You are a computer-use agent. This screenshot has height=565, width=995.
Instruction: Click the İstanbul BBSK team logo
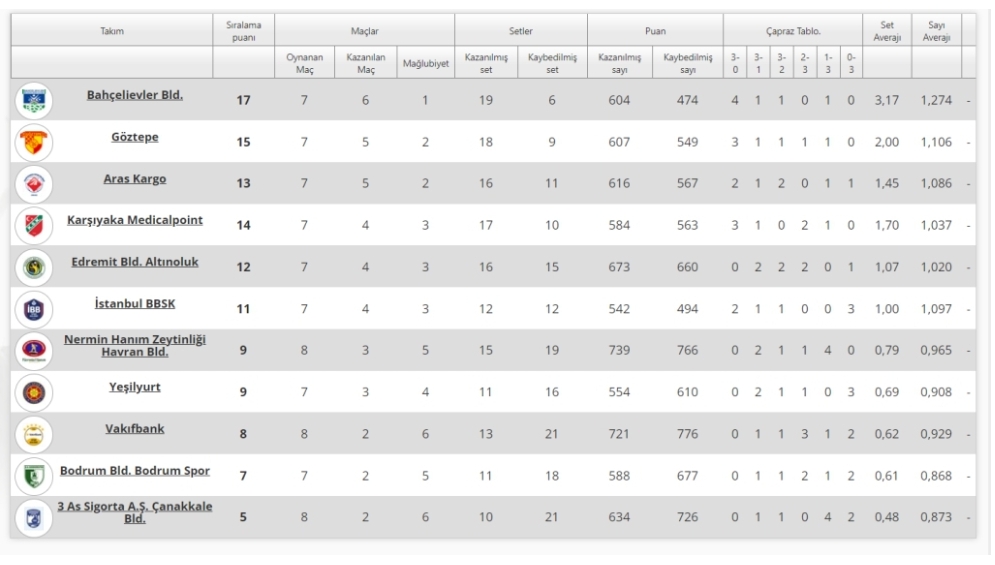point(34,309)
